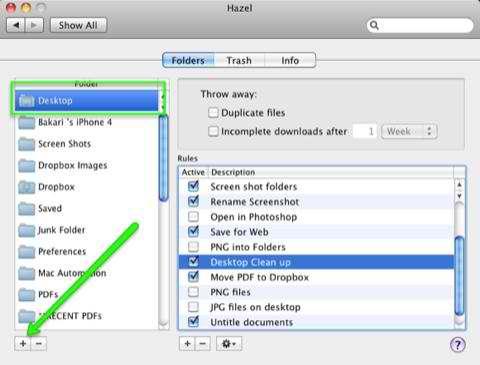Uncheck the Screen shot folders rule
Image resolution: width=480 pixels, height=365 pixels.
click(x=193, y=186)
